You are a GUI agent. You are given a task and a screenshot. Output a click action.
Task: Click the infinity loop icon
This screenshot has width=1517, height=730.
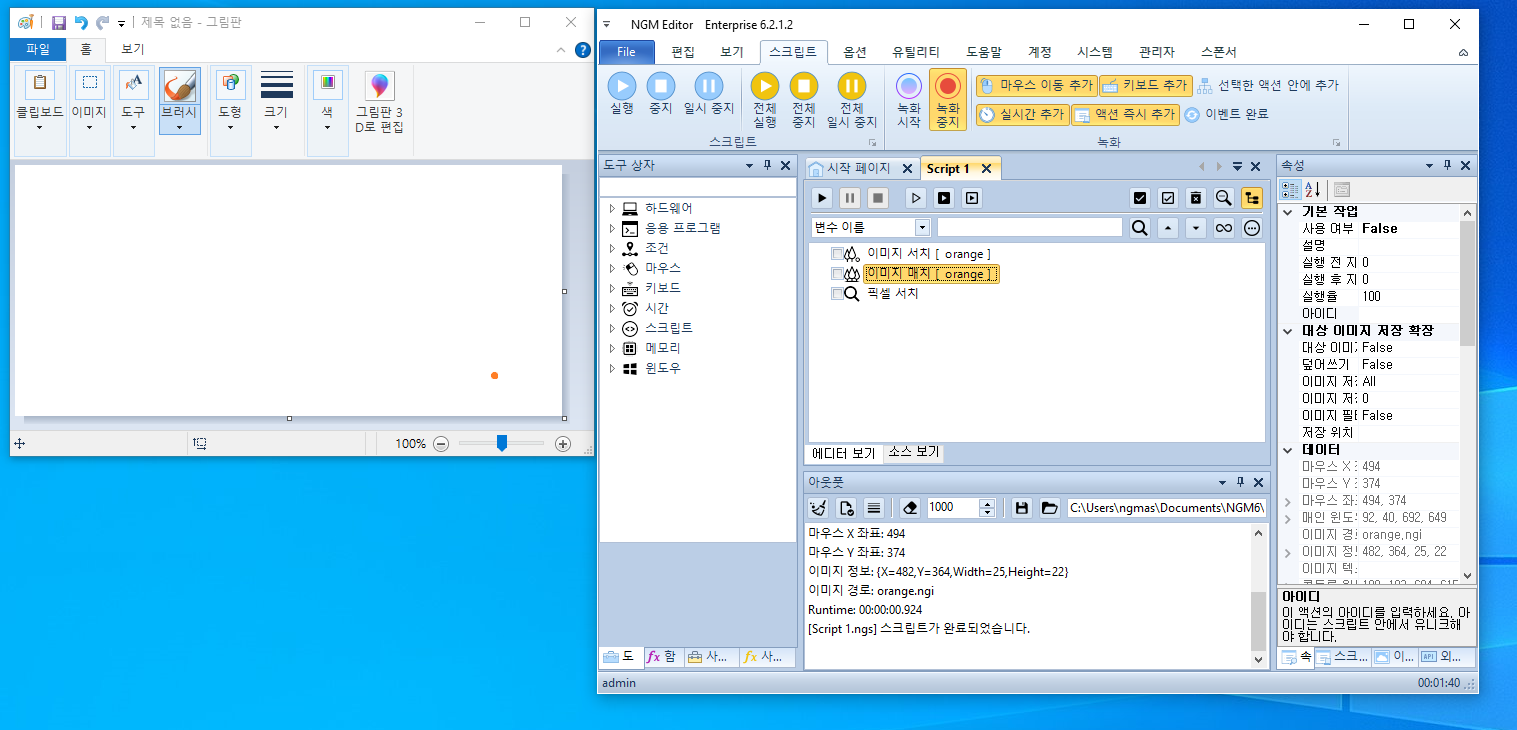pos(1224,228)
